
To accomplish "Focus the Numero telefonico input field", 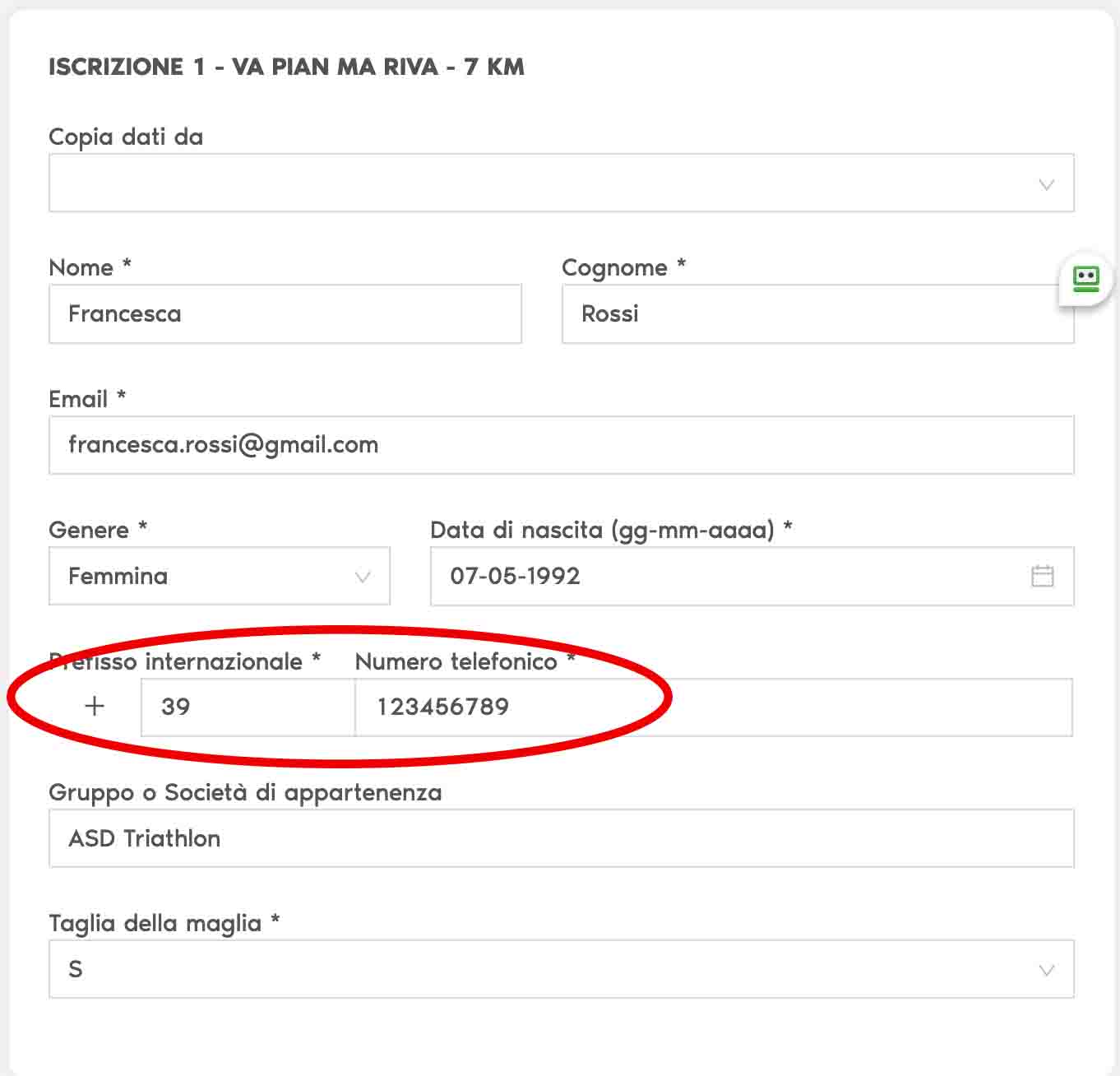I will pyautogui.click(x=712, y=707).
